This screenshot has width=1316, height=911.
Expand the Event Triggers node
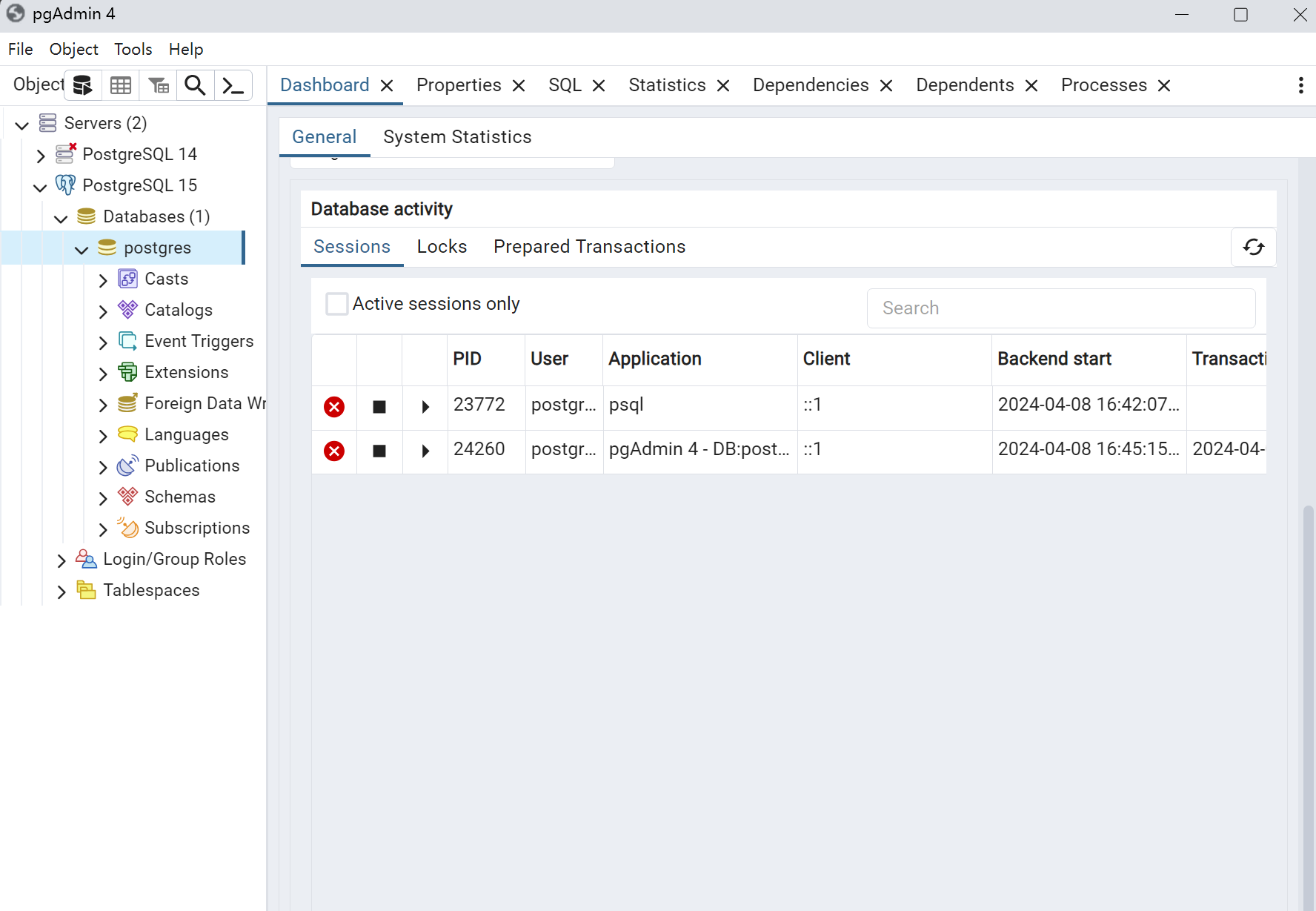pyautogui.click(x=103, y=342)
